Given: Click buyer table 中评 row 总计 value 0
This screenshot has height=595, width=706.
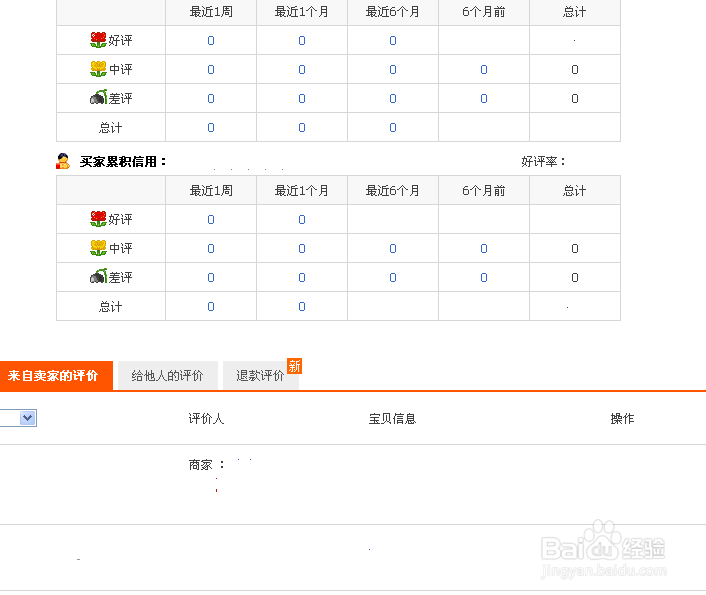Looking at the screenshot, I should (575, 248).
